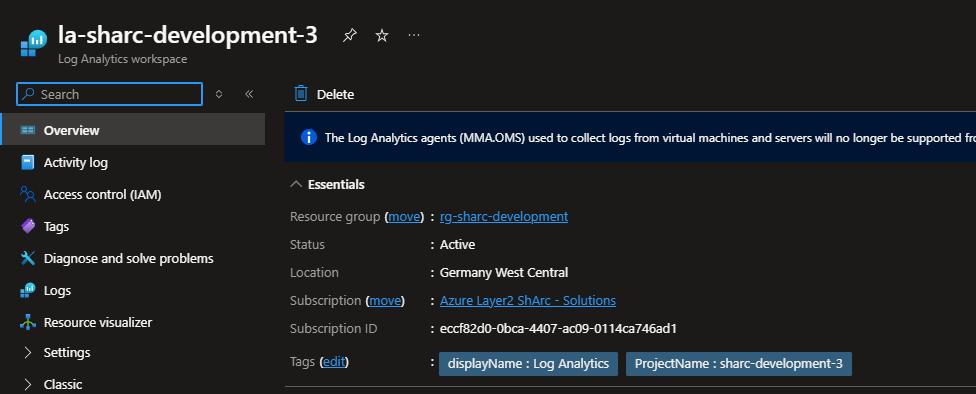
Task: Click the Settings group label
Action: click(67, 352)
